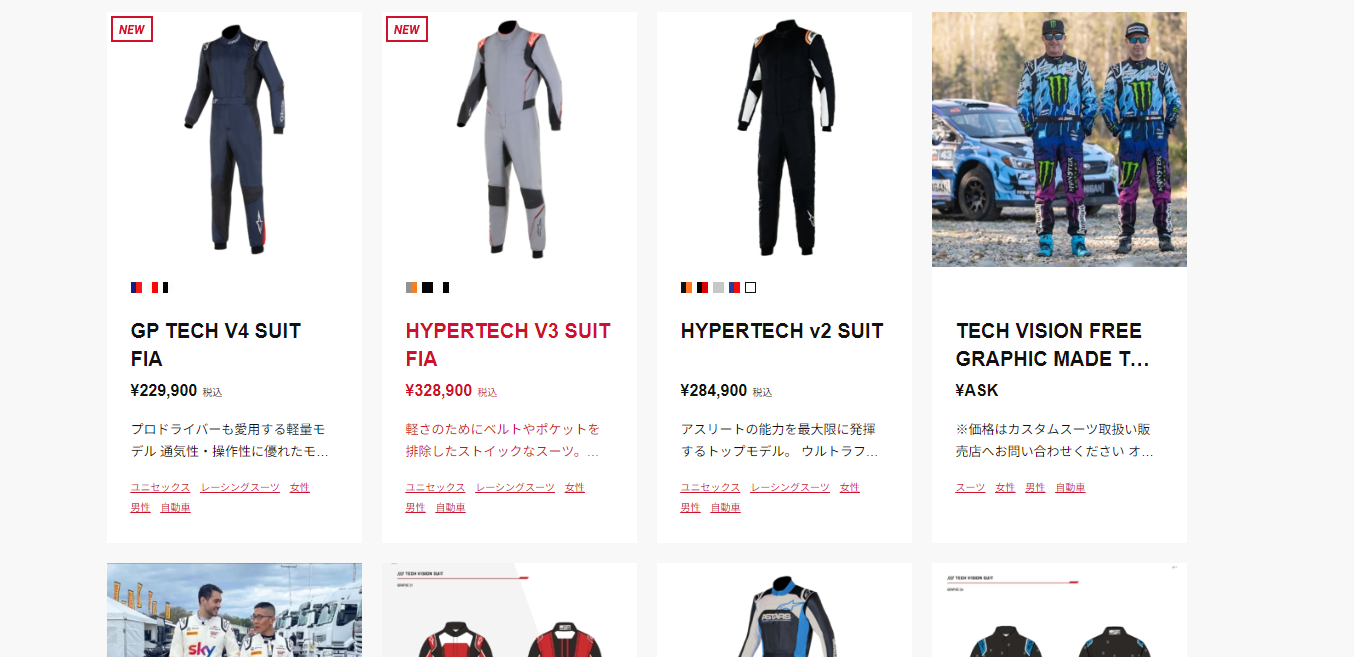Click NEW badge on HYPERTECH V3 card
This screenshot has height=657, width=1354.
tap(407, 29)
